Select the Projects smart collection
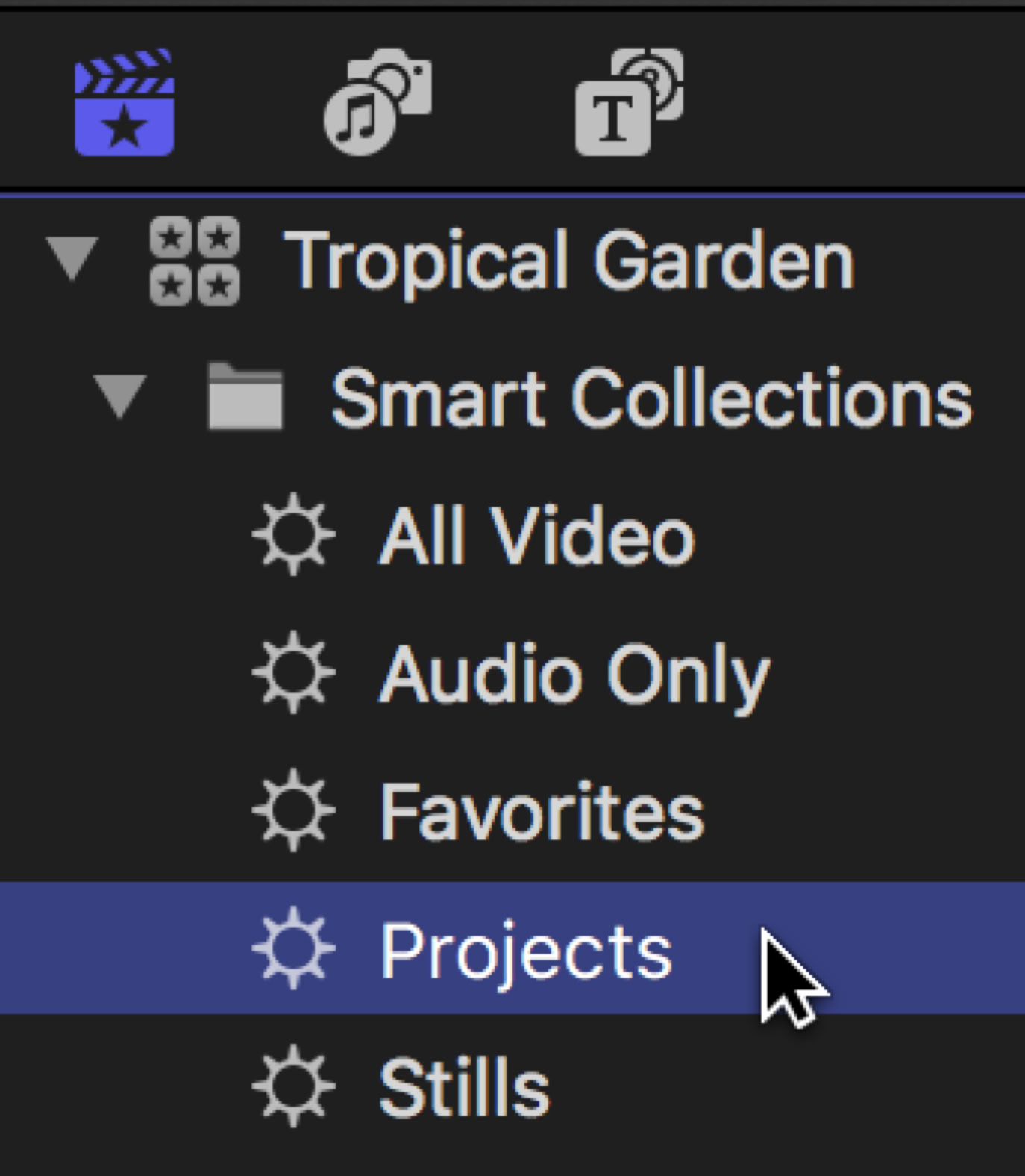Image resolution: width=1025 pixels, height=1176 pixels. pyautogui.click(x=527, y=950)
